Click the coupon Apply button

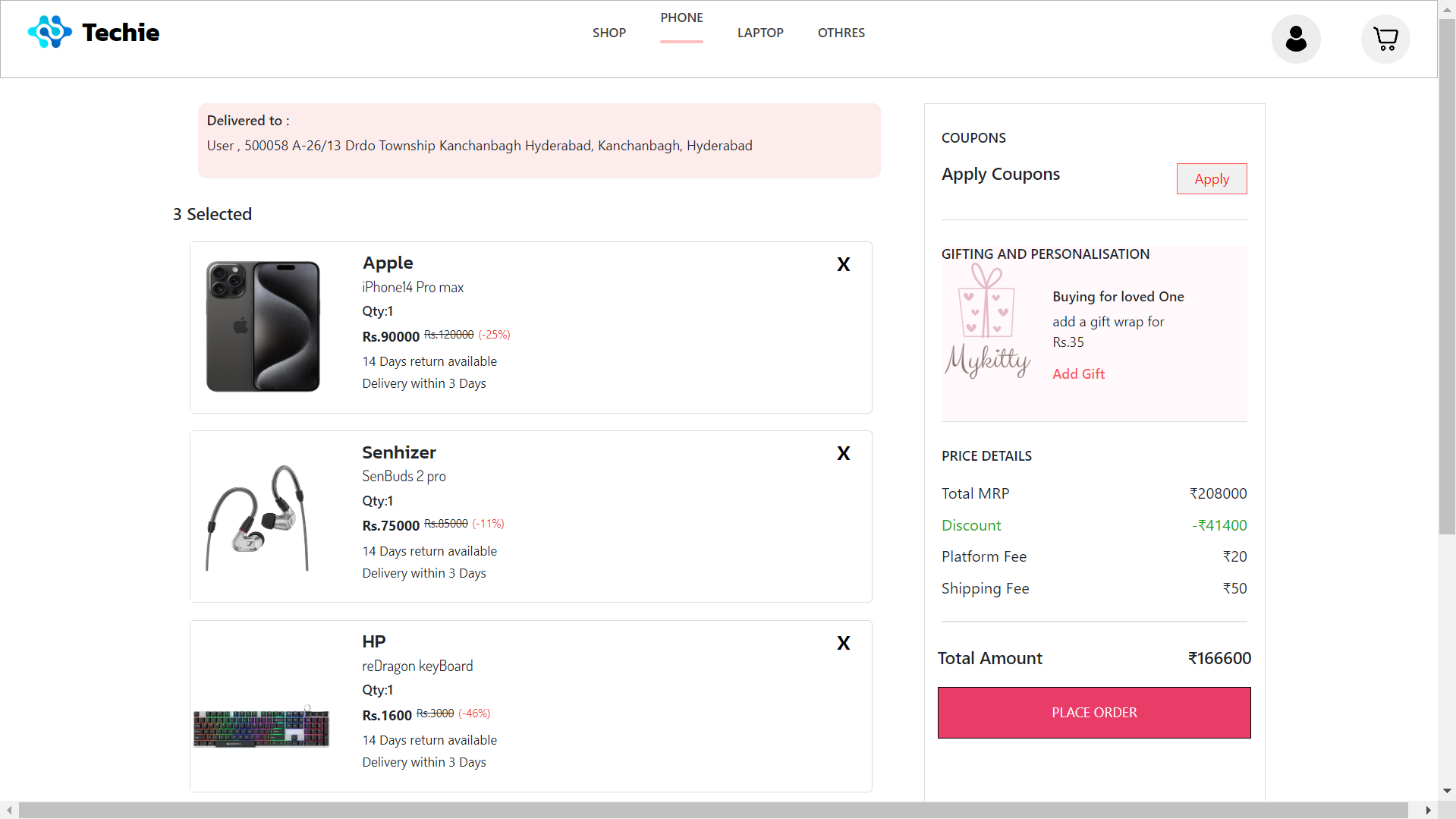coord(1212,179)
